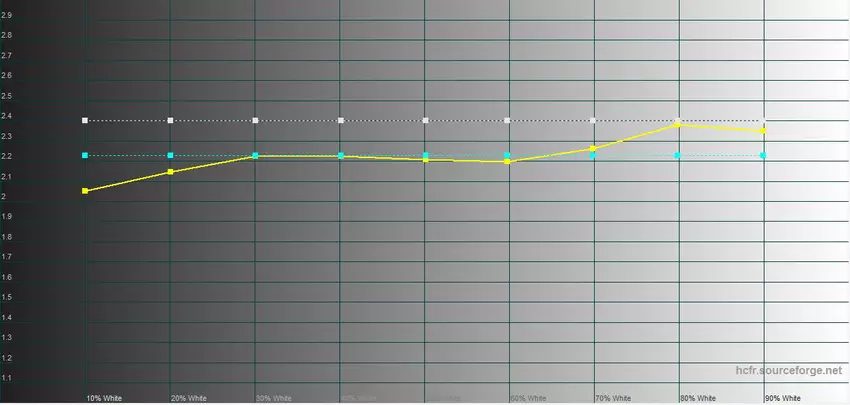Select the white reference point at 10% White

pyautogui.click(x=85, y=120)
